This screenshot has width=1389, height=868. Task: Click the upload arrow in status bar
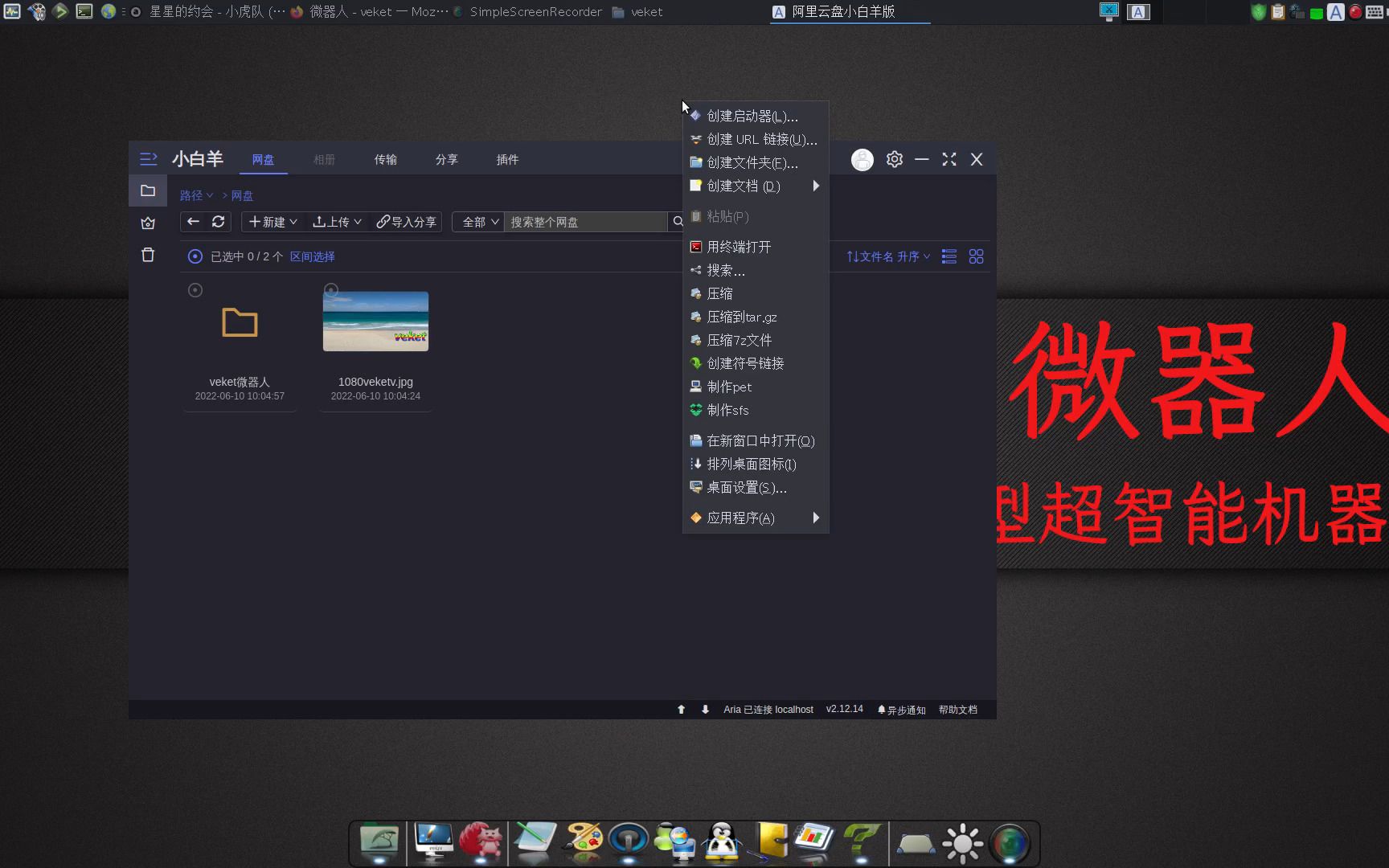(681, 710)
